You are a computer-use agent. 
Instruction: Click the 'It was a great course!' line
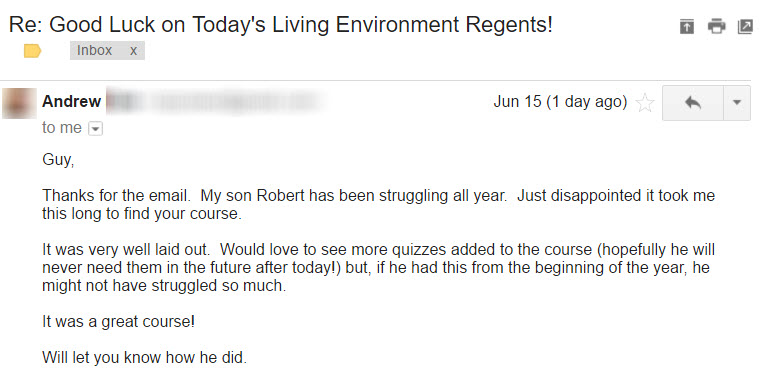(x=119, y=322)
